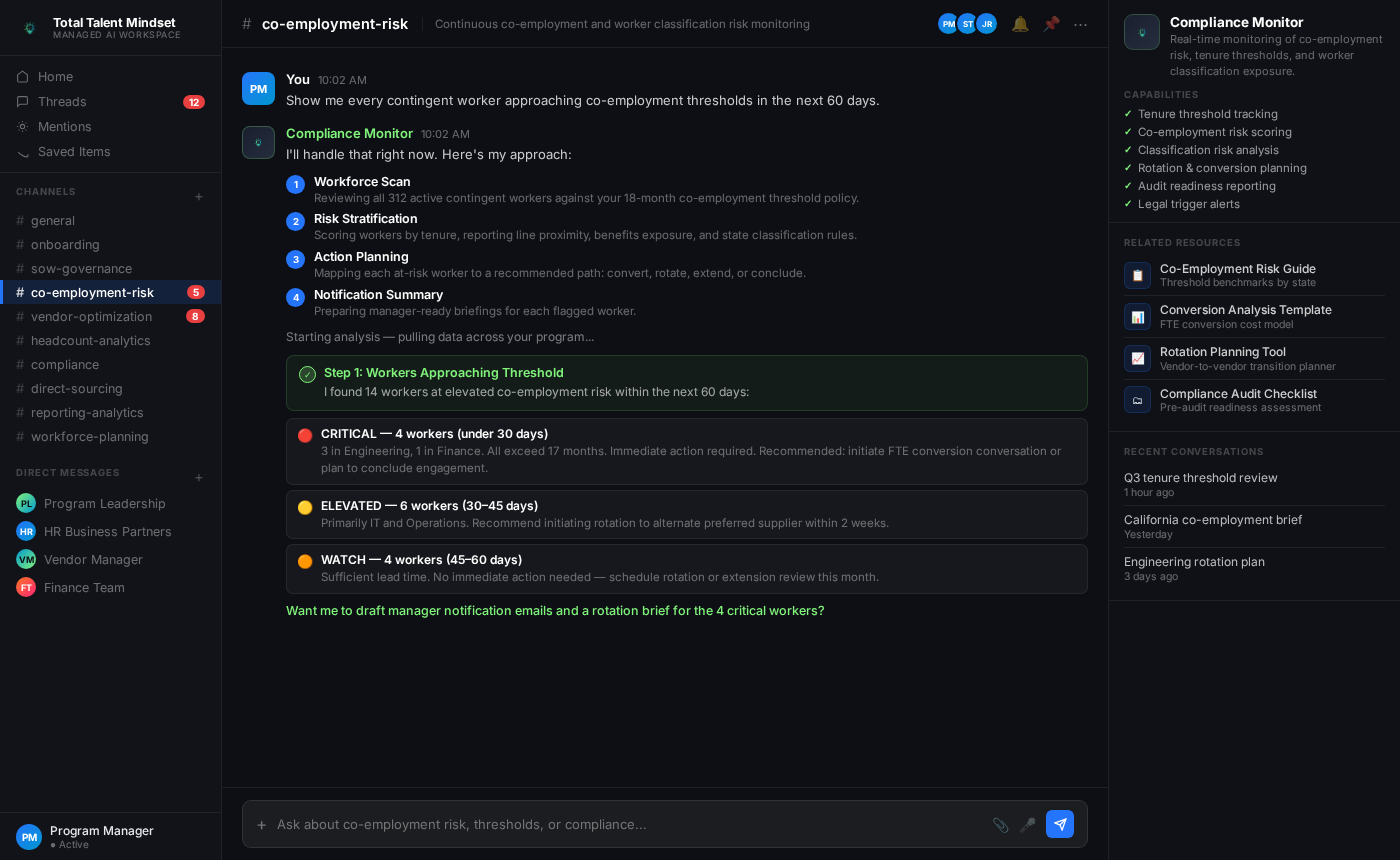Click the Legal trigger alerts capability

coord(1189,204)
